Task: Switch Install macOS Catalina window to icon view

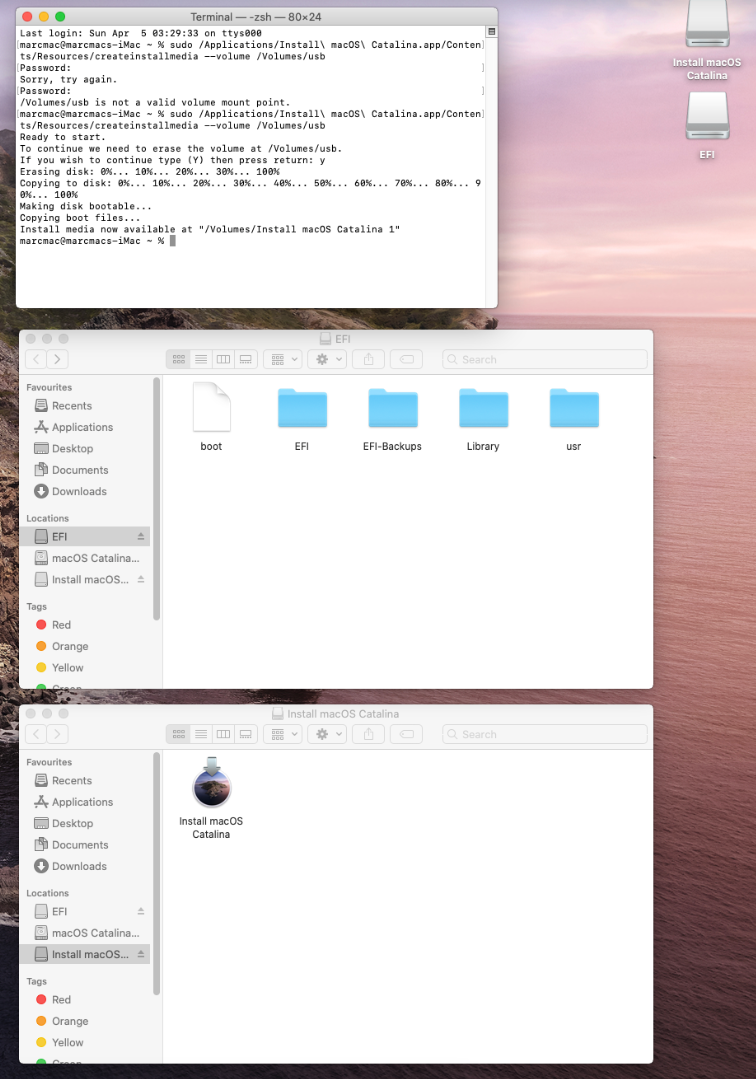Action: coord(179,734)
